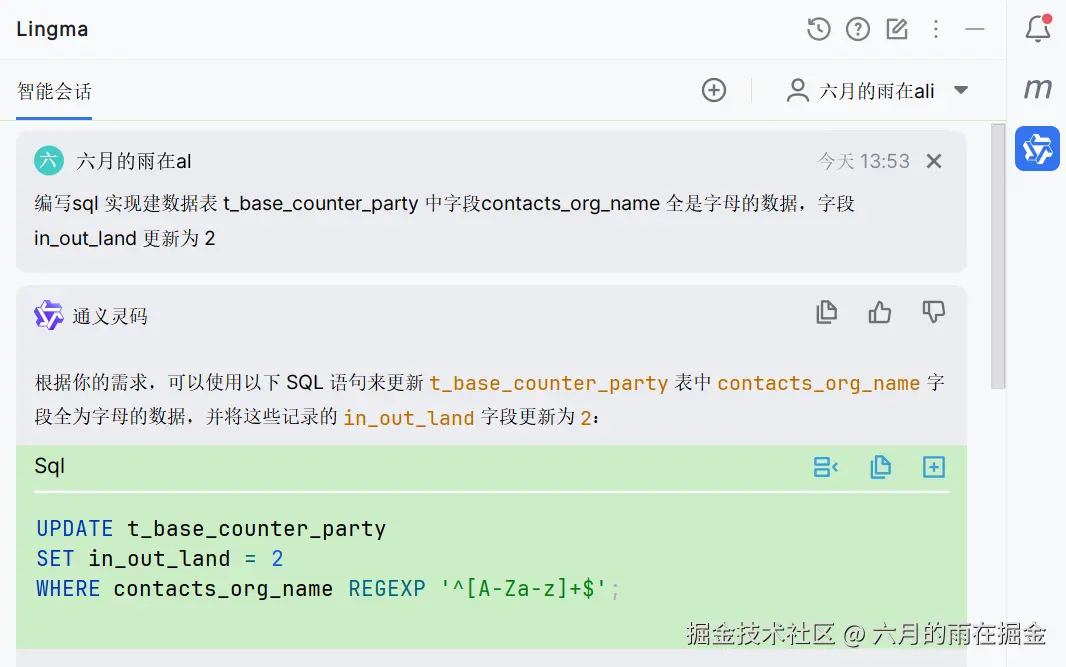Click the chat panel vertical scrollbar
The height and width of the screenshot is (667, 1066).
click(x=997, y=256)
